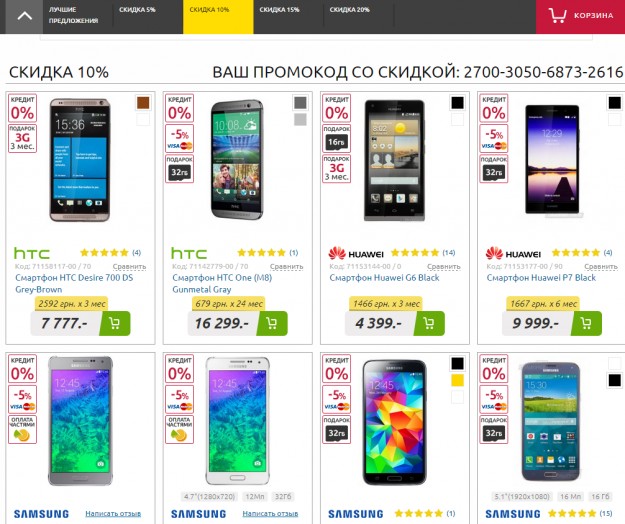Select the brown color swatch for HTC Desire
This screenshot has height=524, width=625.
pos(143,102)
